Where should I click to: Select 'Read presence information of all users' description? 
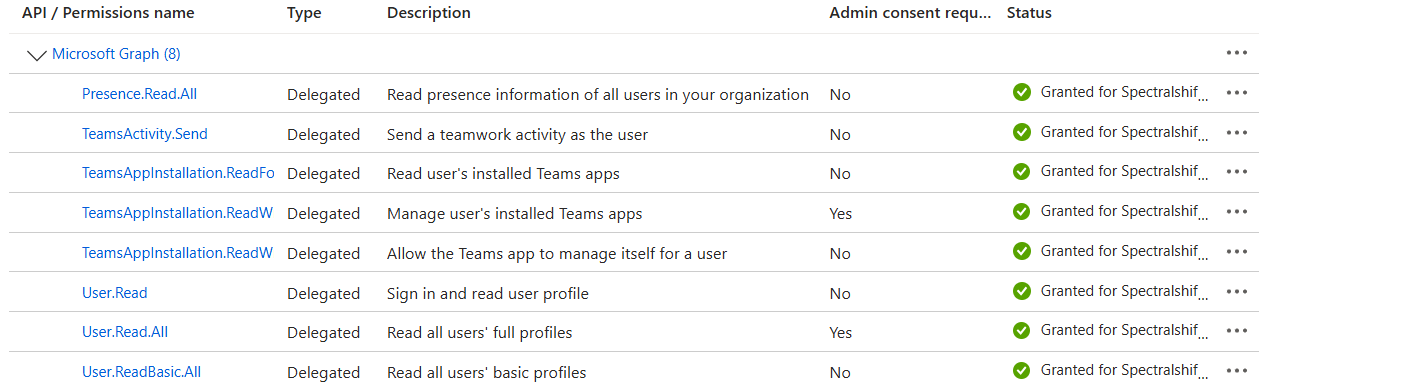(598, 94)
